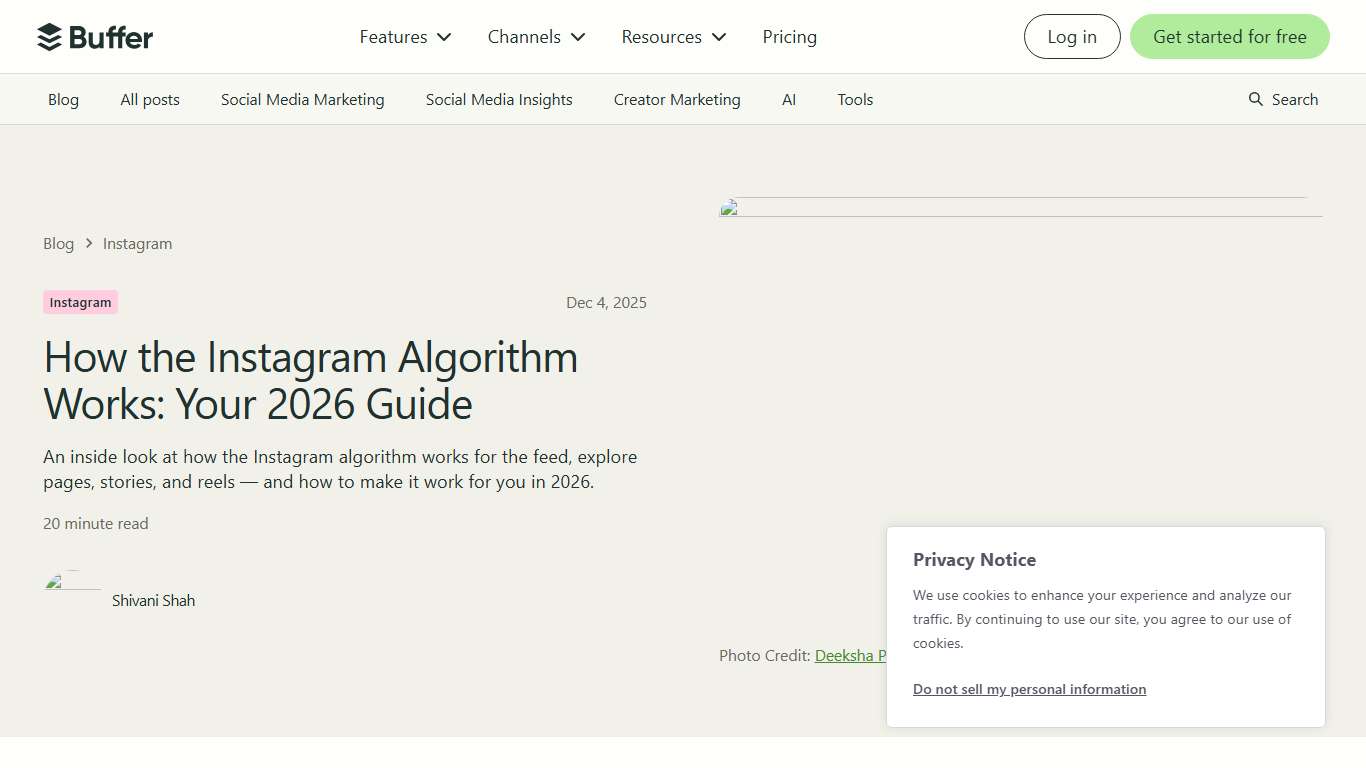Click the Search label in the sub-navigation
The image size is (1366, 768).
(x=1294, y=99)
